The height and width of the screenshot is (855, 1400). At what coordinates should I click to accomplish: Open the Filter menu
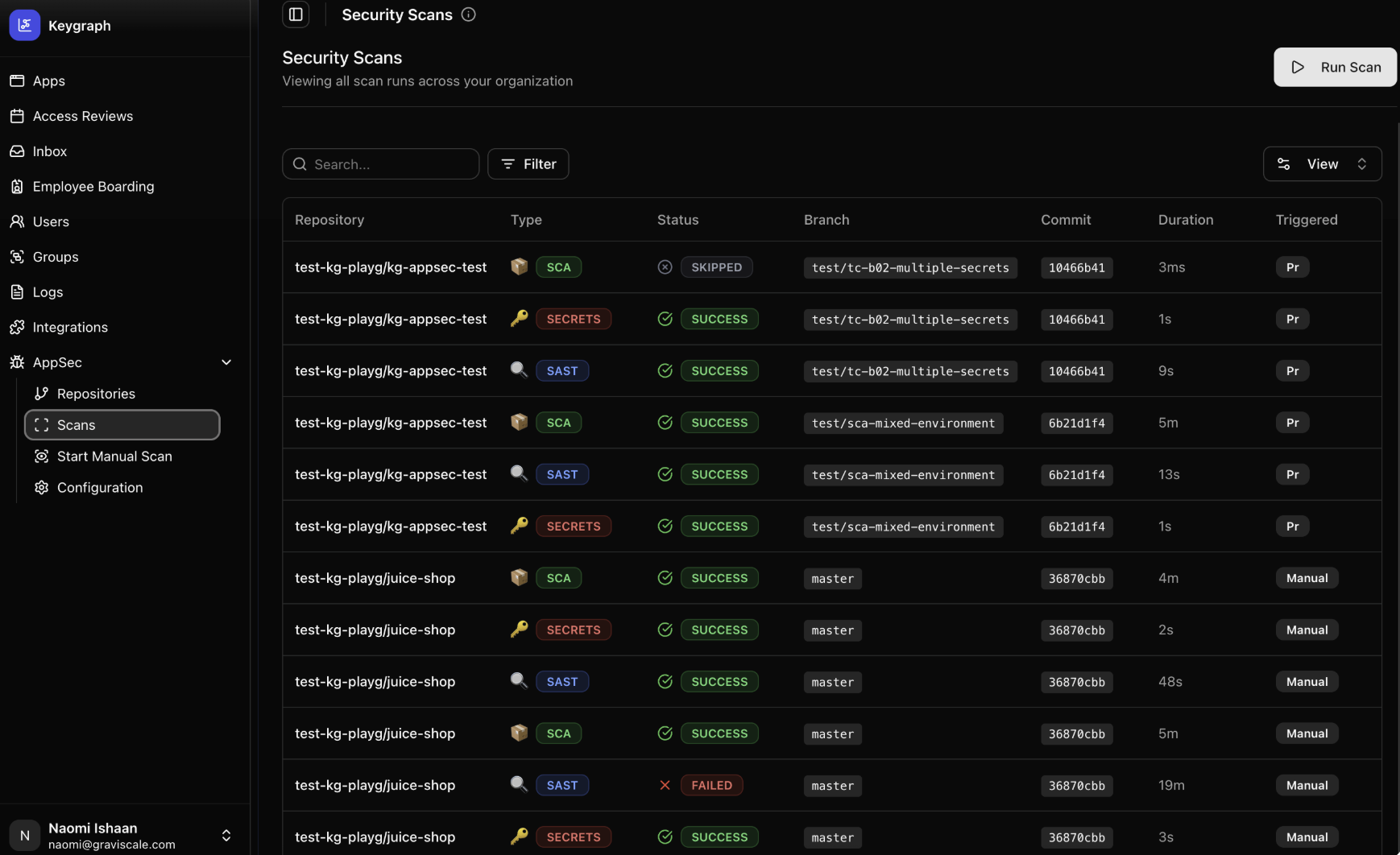tap(528, 164)
